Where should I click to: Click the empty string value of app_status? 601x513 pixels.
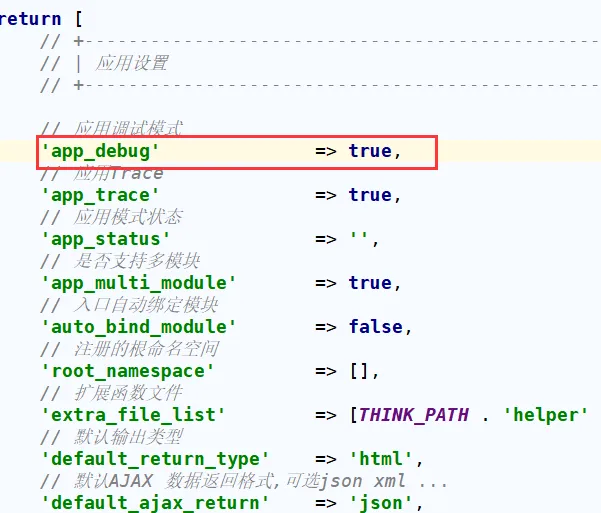[359, 239]
